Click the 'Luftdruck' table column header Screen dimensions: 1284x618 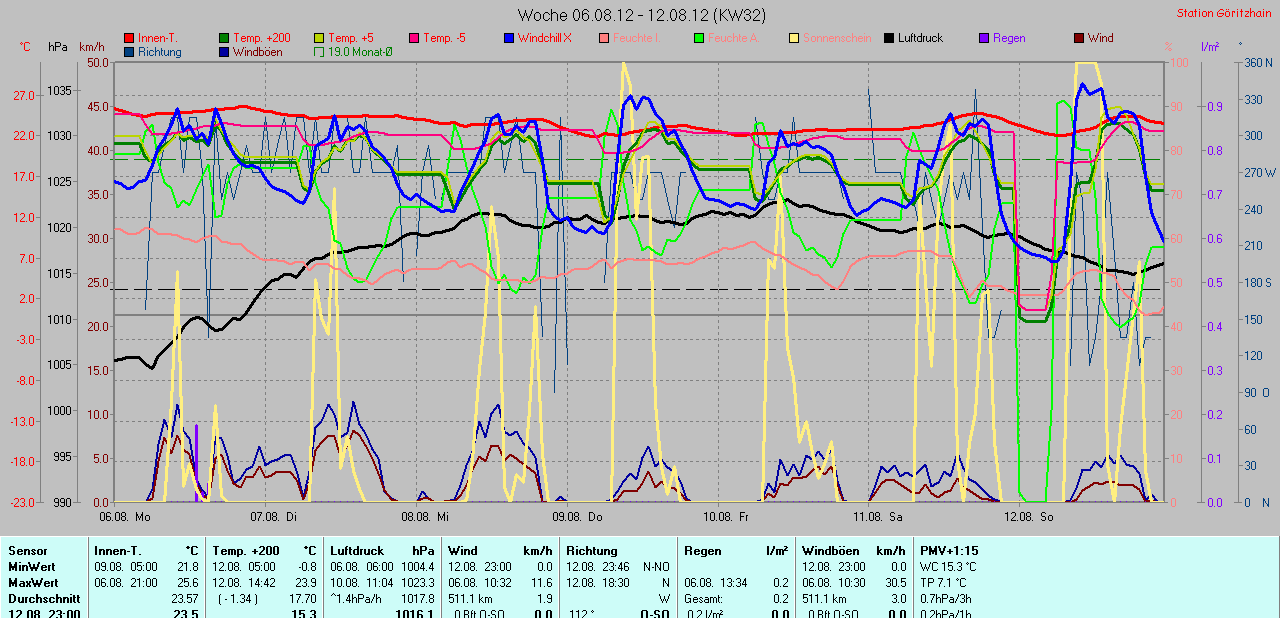click(x=355, y=551)
